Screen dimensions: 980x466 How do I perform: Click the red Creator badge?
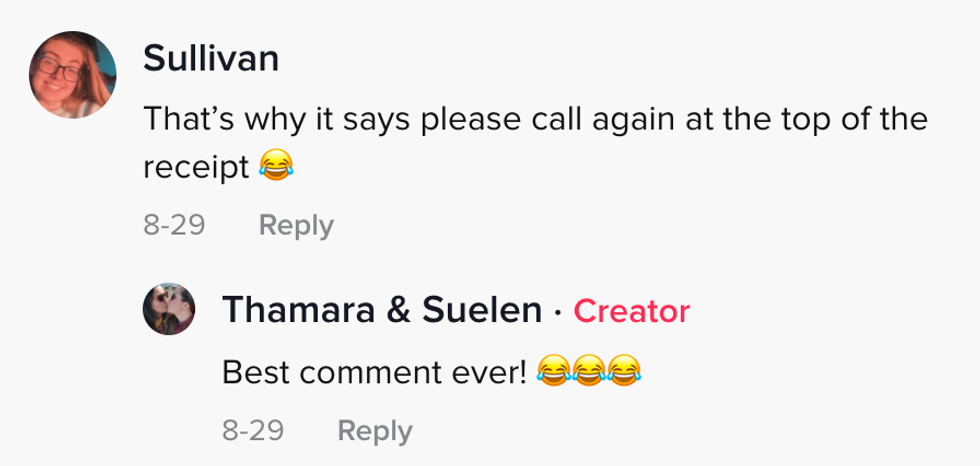(x=631, y=312)
